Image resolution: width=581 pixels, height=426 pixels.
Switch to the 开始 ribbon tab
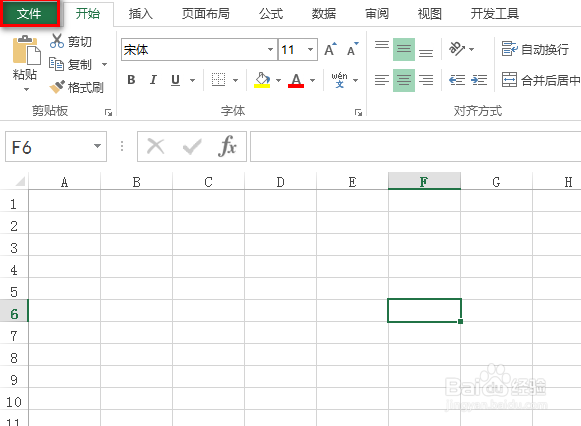pos(88,14)
